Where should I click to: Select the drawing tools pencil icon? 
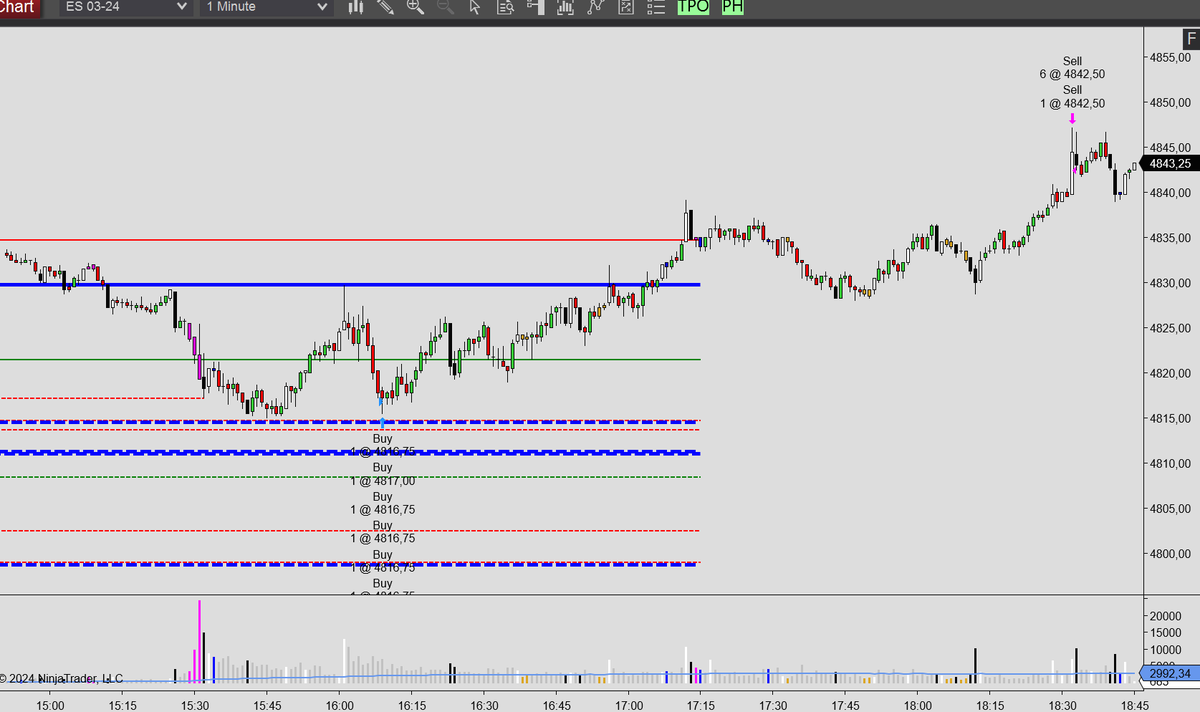coord(385,7)
